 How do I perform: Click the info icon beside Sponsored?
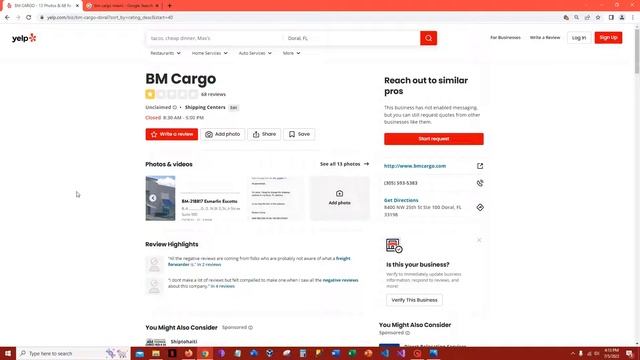(x=250, y=327)
